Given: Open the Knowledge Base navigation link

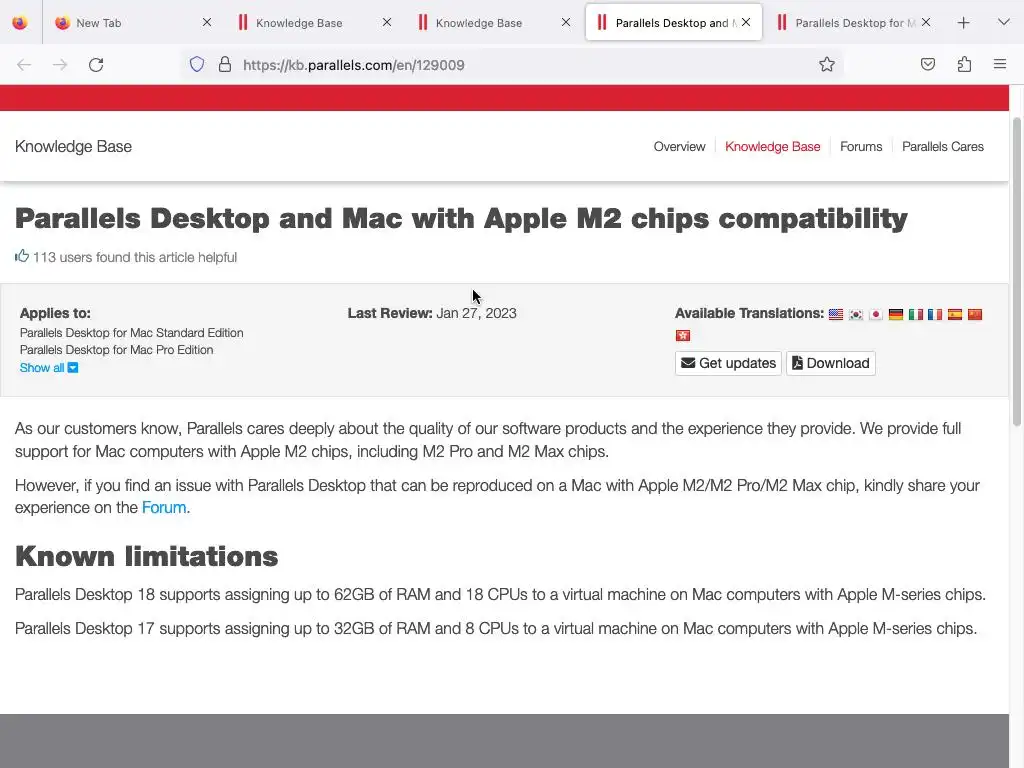Looking at the screenshot, I should coord(773,146).
